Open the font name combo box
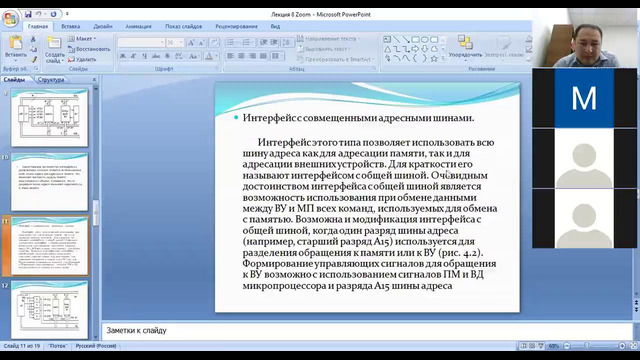The height and width of the screenshot is (360, 640). click(141, 42)
